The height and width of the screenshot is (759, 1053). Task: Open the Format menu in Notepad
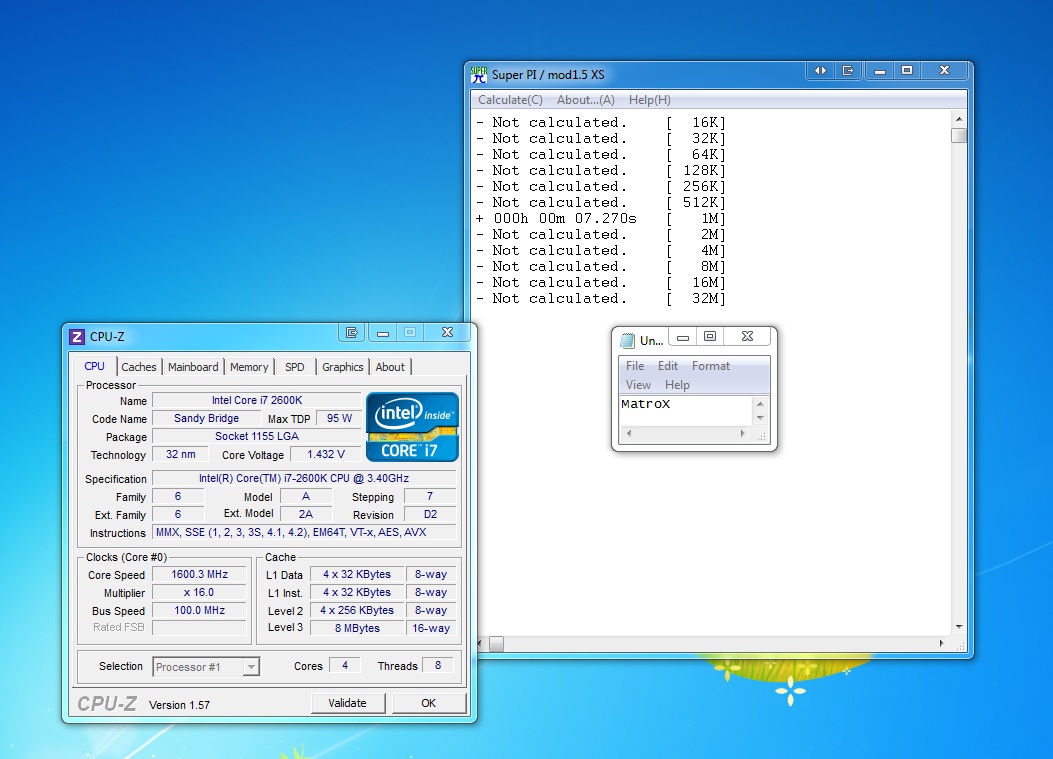click(711, 365)
